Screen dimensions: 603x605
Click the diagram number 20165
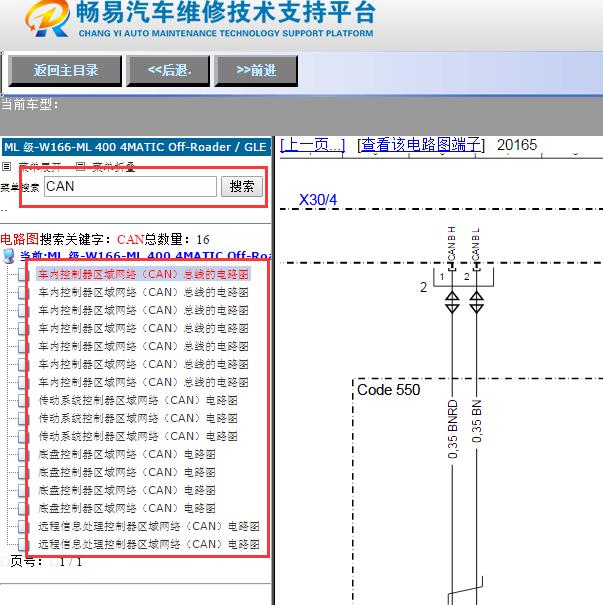tap(517, 145)
